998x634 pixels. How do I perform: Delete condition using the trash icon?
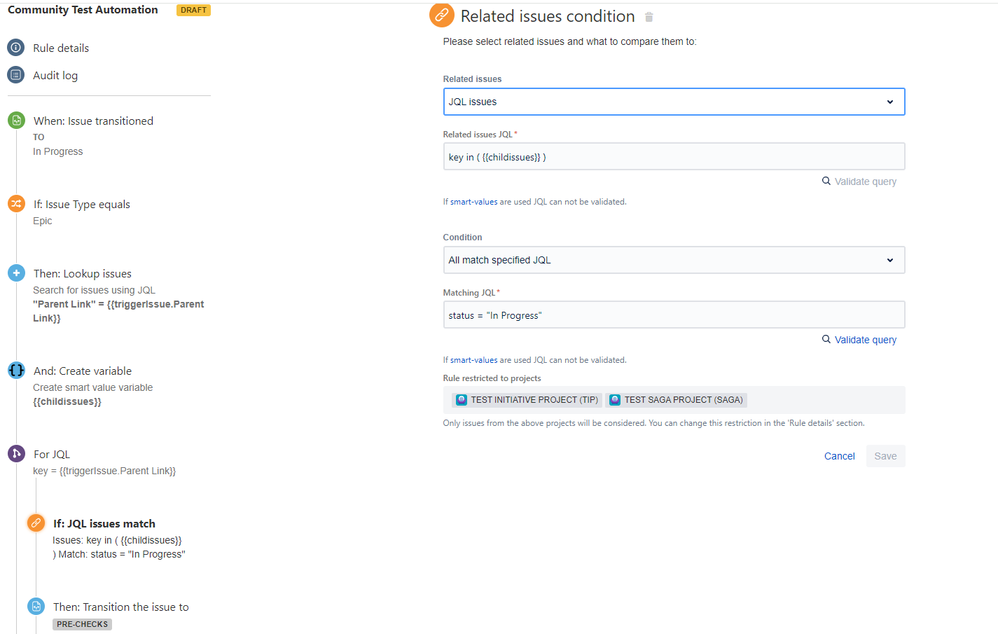tap(649, 17)
